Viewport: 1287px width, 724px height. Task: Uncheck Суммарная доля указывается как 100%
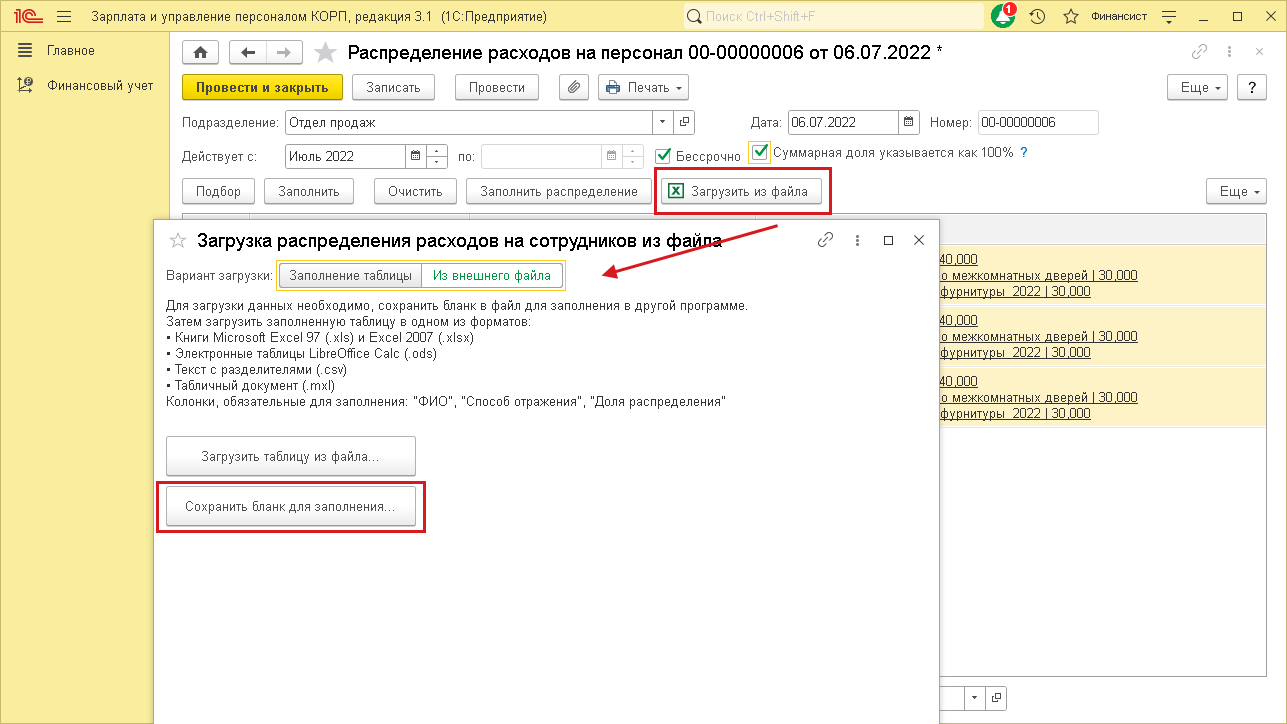[x=761, y=152]
